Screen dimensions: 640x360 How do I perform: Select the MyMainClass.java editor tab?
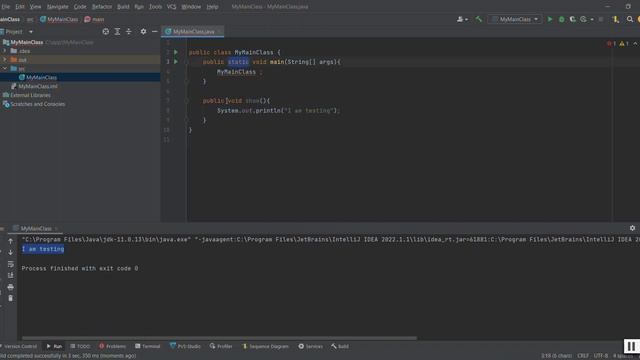193,31
